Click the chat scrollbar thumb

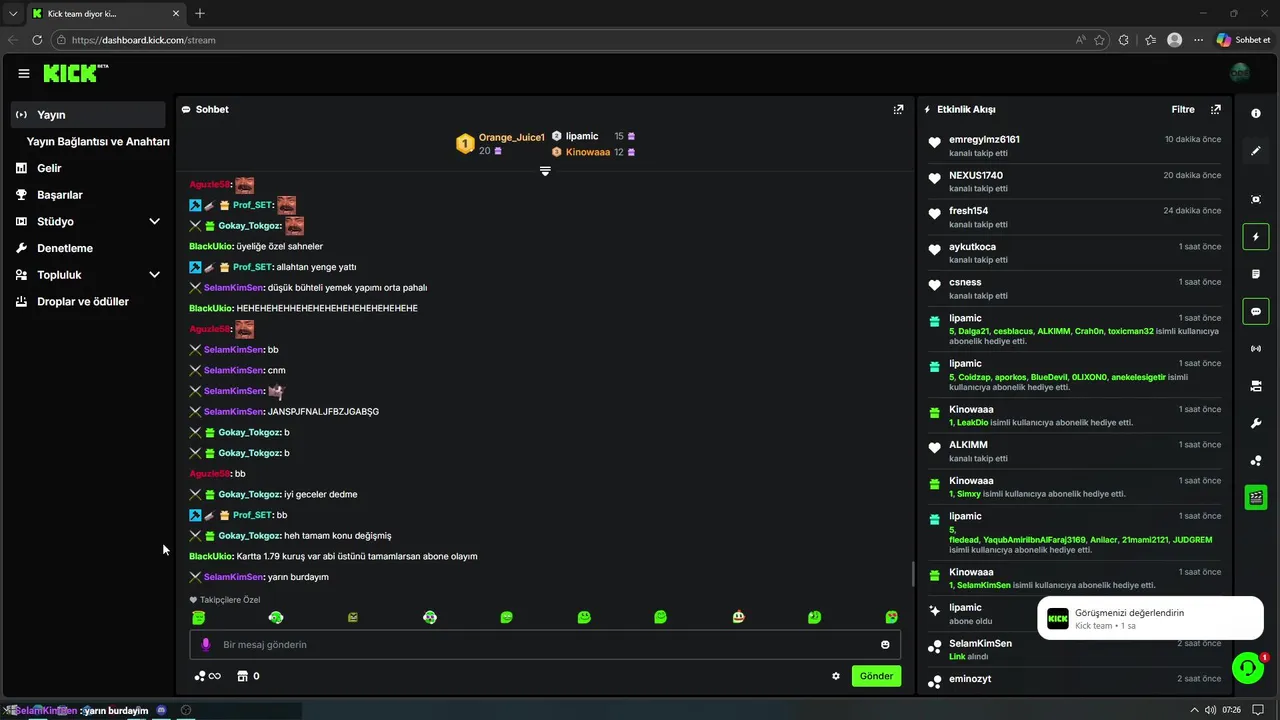(x=912, y=574)
